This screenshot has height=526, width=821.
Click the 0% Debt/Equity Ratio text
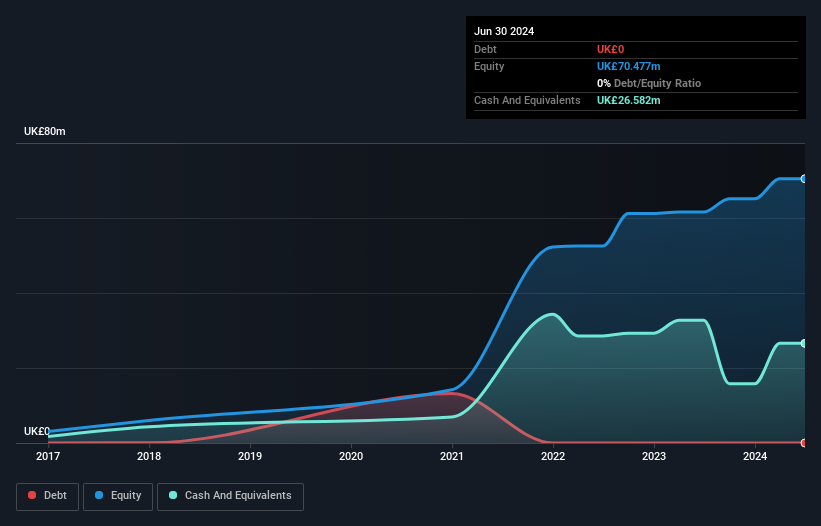coord(649,83)
